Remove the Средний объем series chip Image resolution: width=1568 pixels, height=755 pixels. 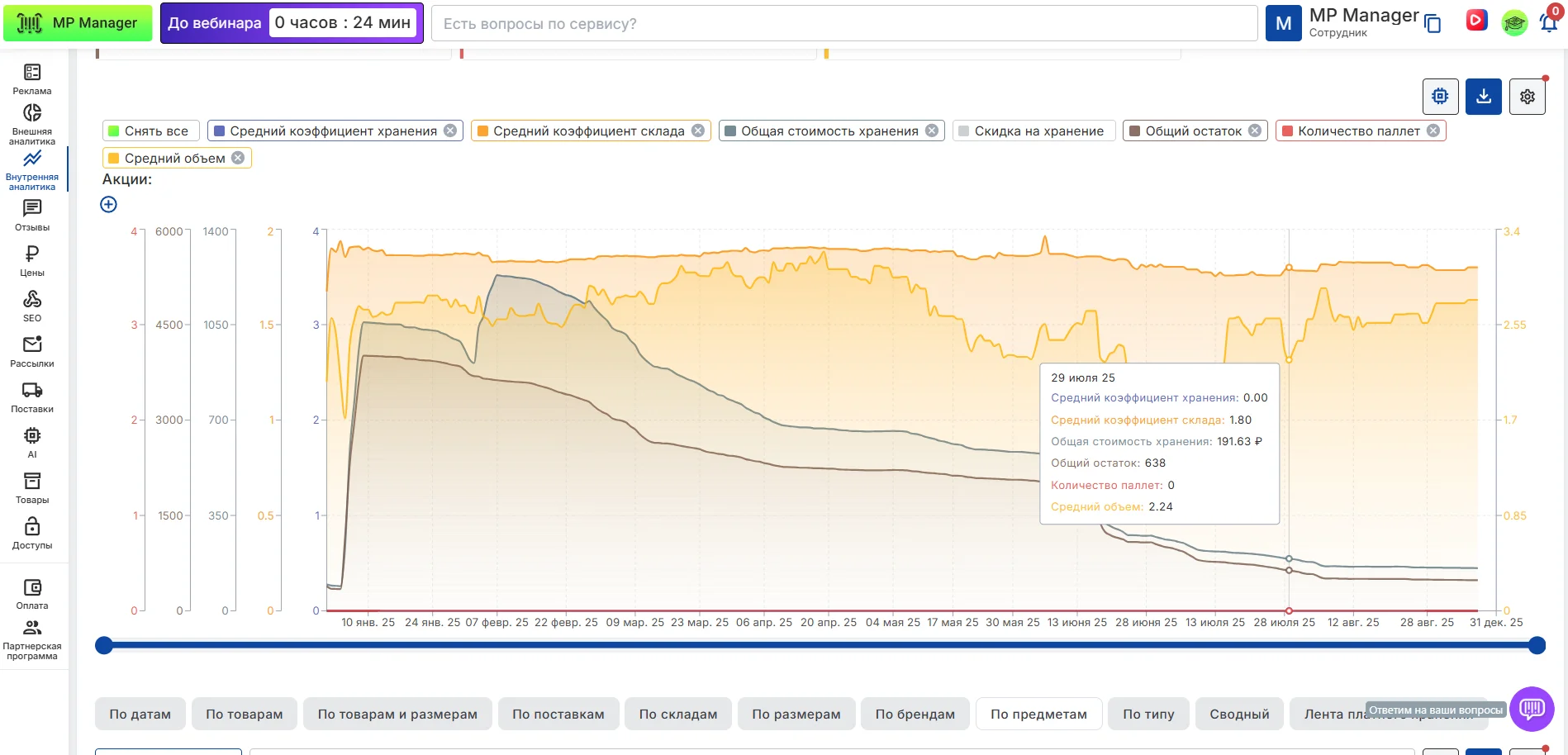(x=238, y=158)
